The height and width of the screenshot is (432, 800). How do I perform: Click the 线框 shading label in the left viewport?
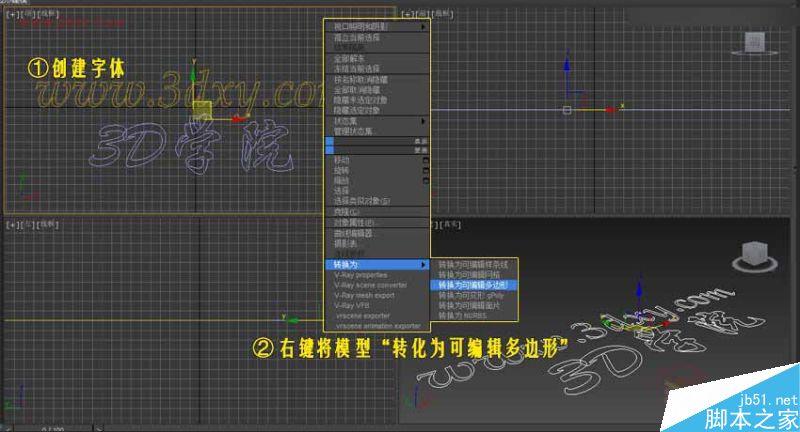pyautogui.click(x=49, y=224)
